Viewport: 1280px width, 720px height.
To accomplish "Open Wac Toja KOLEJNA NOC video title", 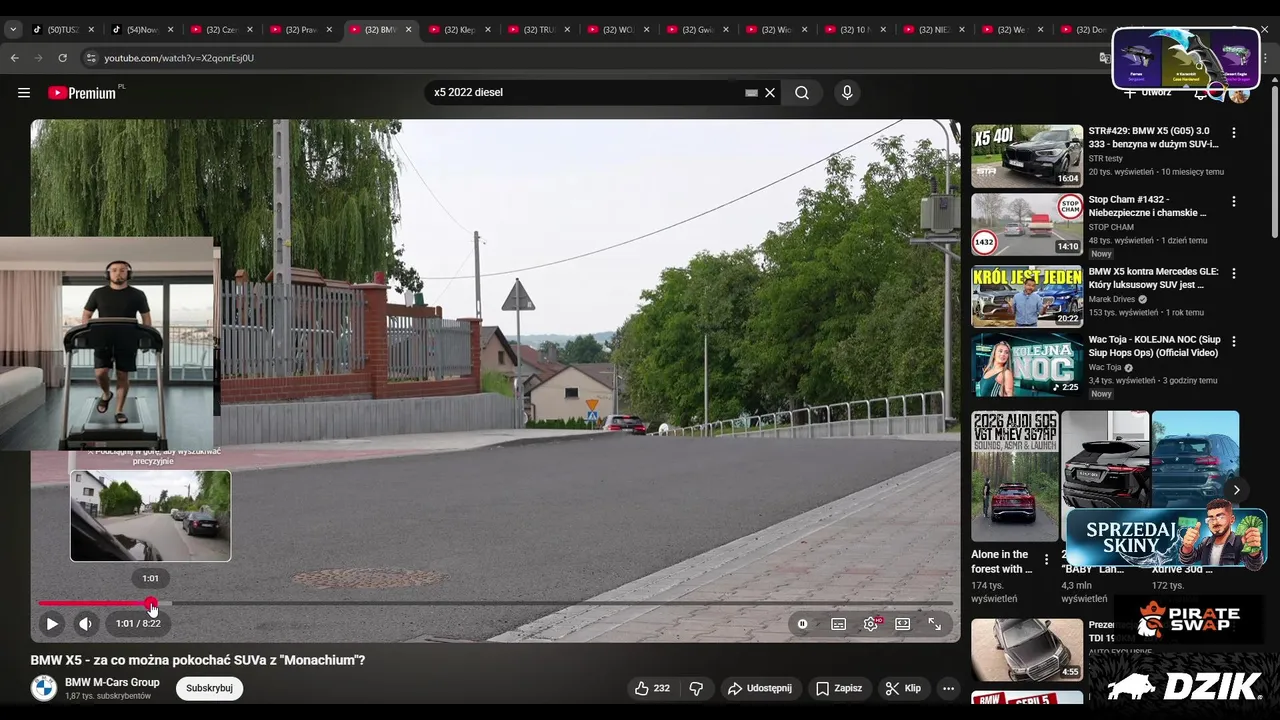I will point(1154,346).
